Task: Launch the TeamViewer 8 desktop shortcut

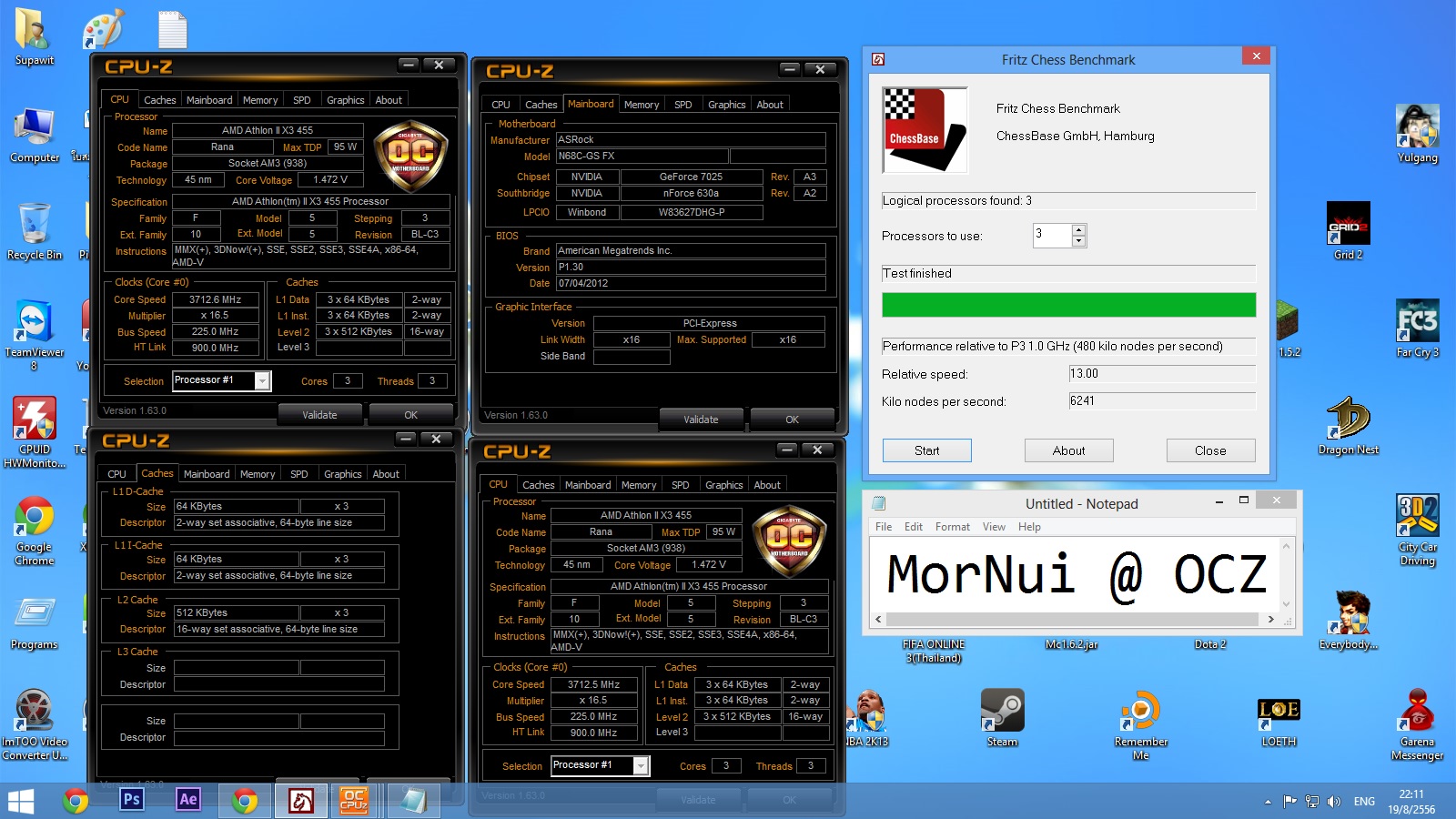Action: pyautogui.click(x=34, y=335)
